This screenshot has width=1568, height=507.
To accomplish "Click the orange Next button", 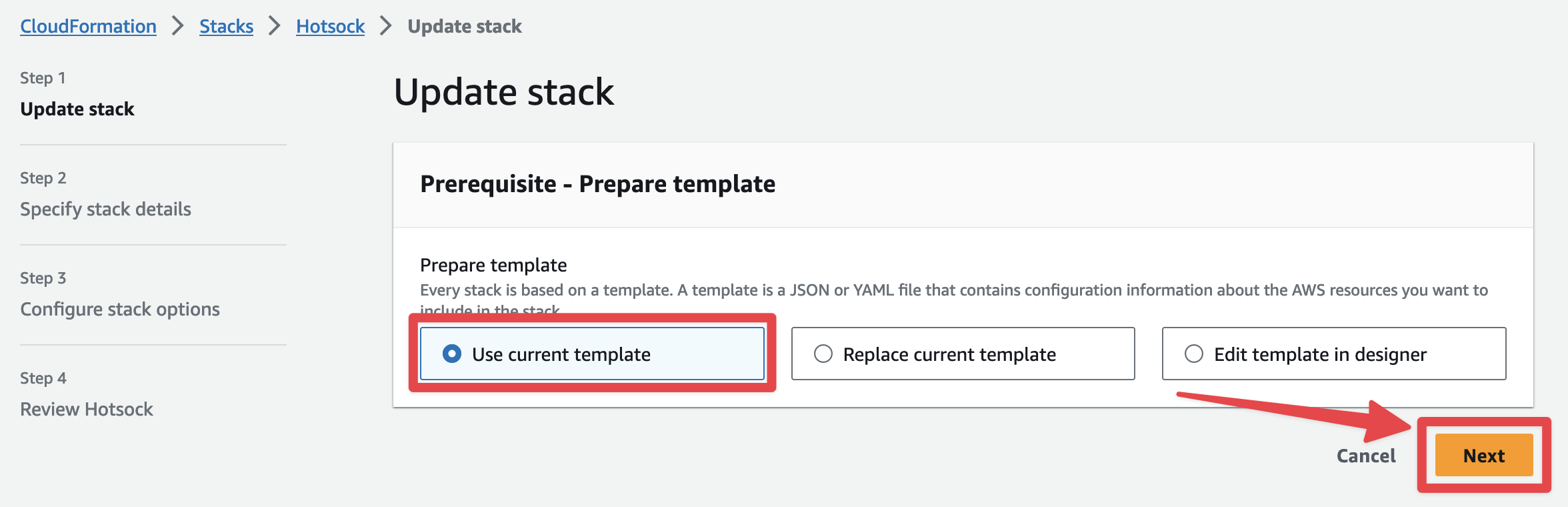I will click(1484, 455).
